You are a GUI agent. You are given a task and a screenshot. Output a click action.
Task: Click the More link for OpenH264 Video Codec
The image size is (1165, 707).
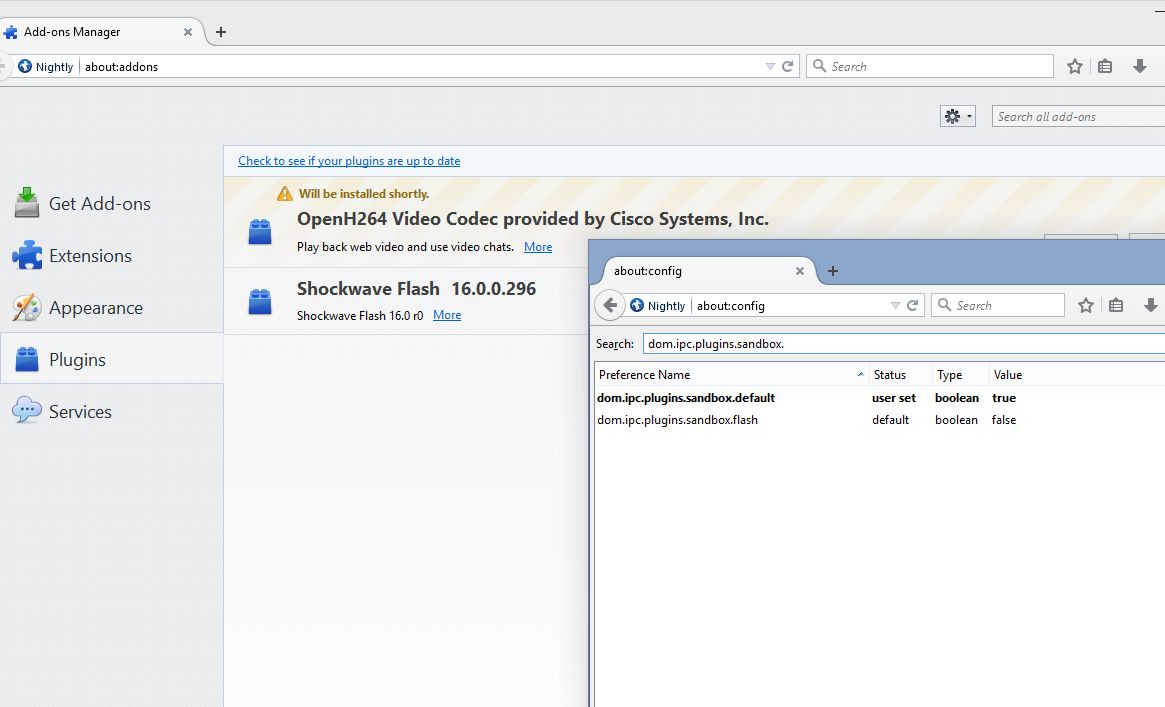tap(538, 247)
